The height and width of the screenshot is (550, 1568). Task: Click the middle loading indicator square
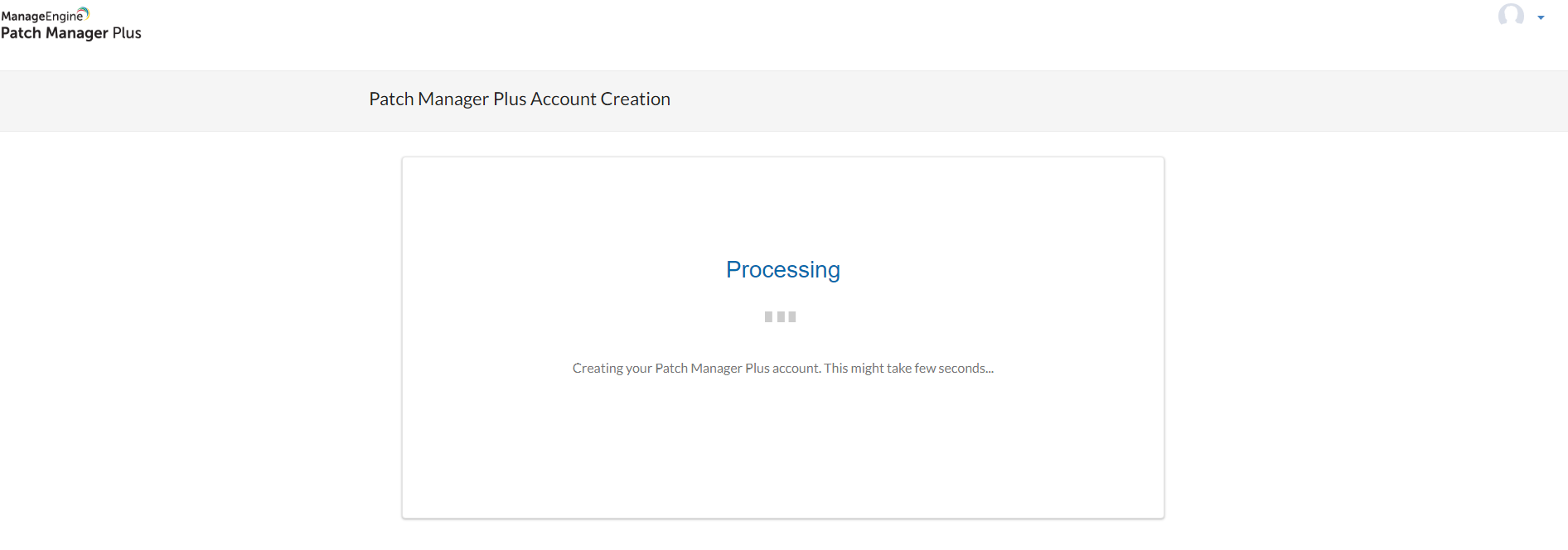[781, 316]
